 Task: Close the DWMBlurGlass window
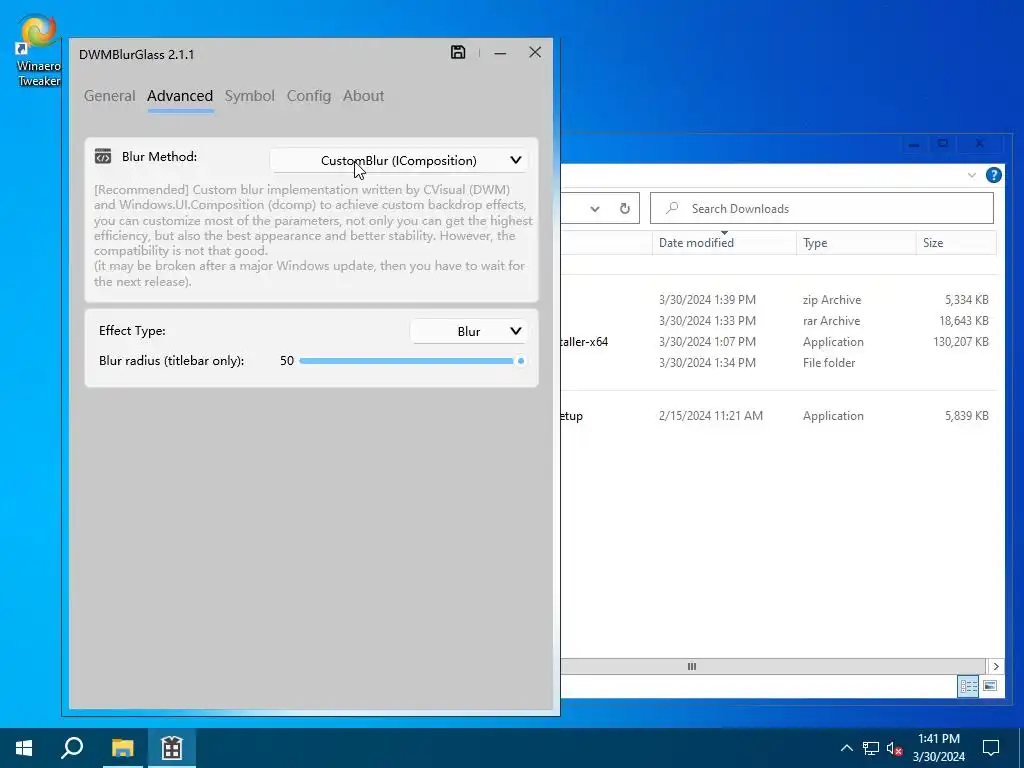click(x=535, y=52)
